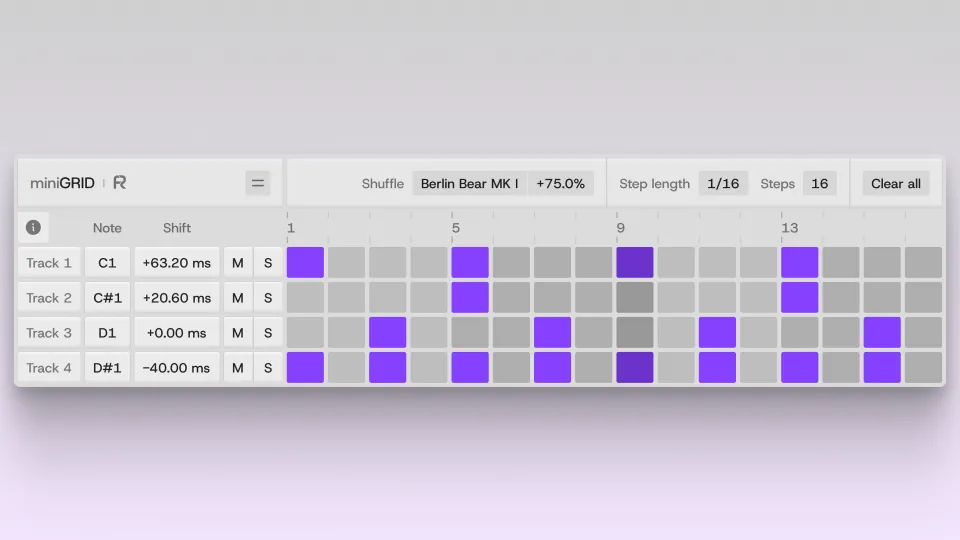Adjust the shuffle amount +75.0% value
This screenshot has height=540, width=960.
click(x=560, y=183)
